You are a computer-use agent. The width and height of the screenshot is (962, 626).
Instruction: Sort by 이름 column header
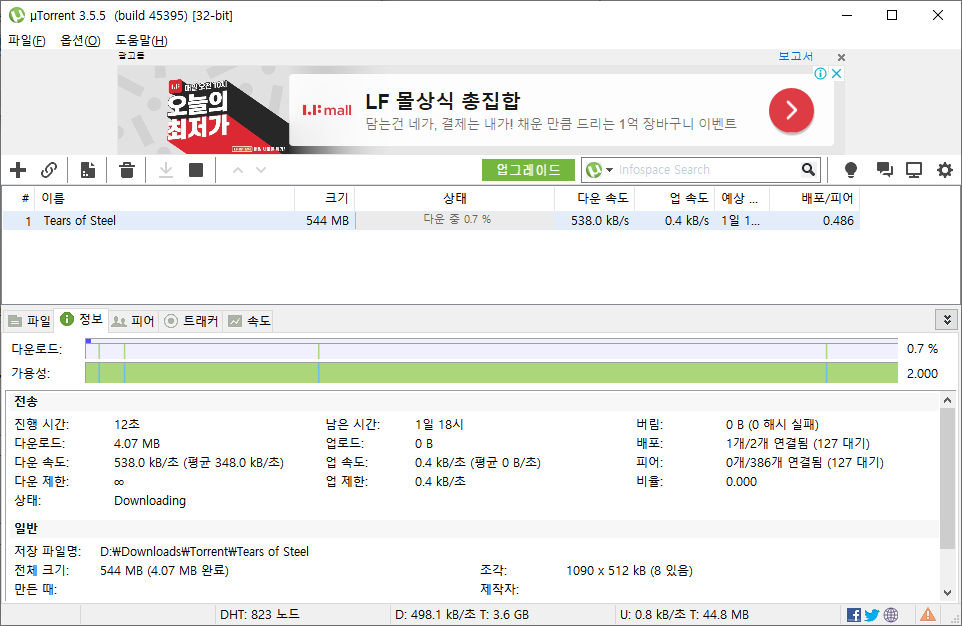[166, 198]
